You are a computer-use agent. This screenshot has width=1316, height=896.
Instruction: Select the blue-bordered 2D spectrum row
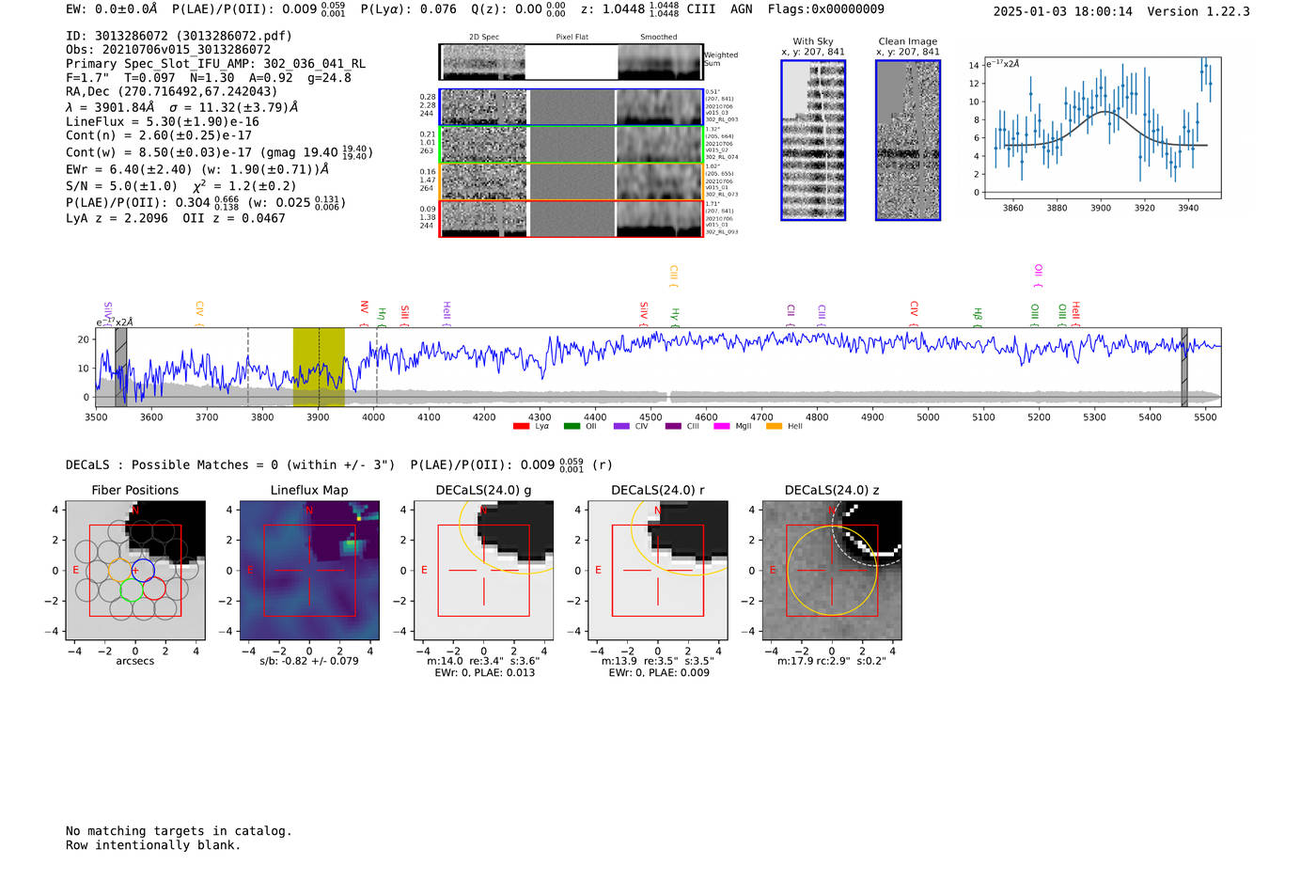click(571, 107)
